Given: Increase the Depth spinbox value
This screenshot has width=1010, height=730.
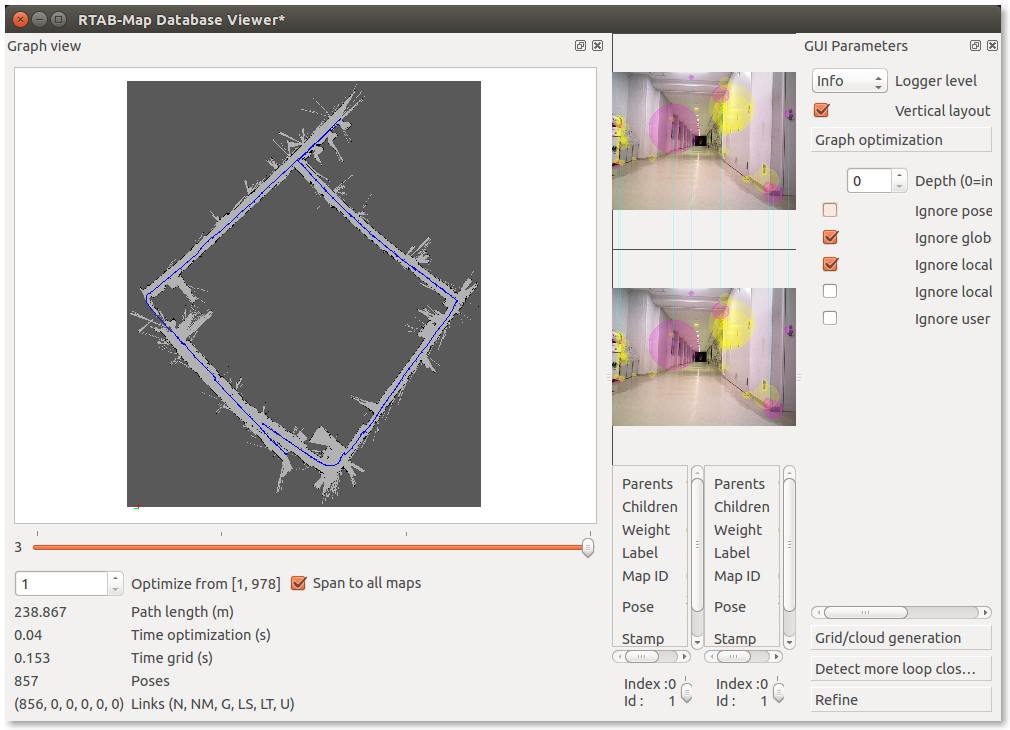Looking at the screenshot, I should [899, 175].
